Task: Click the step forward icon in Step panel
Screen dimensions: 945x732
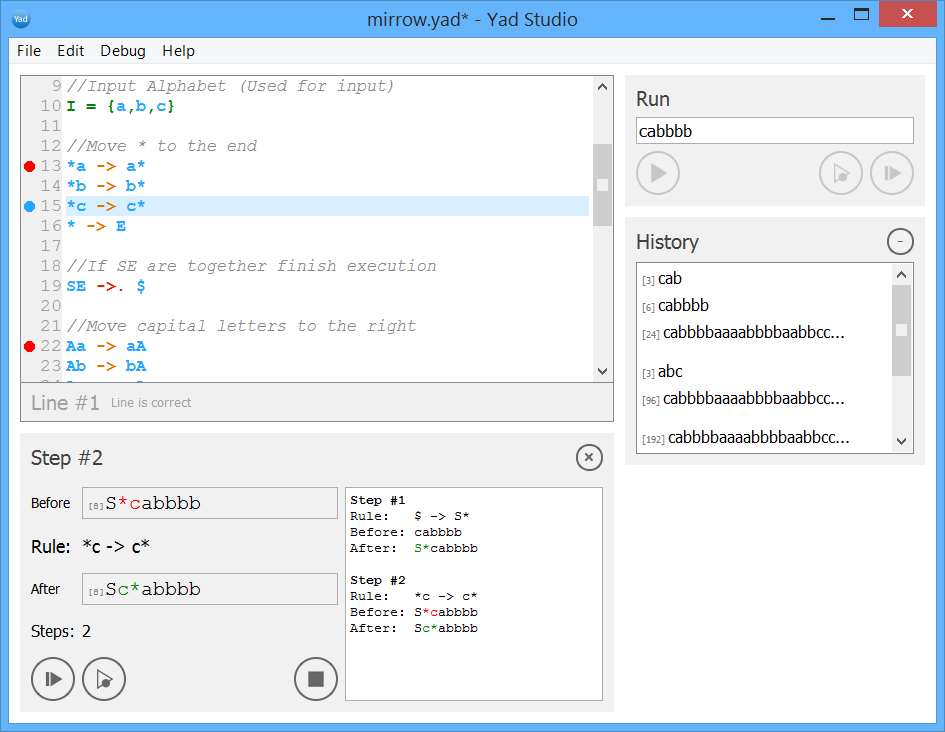Action: click(x=52, y=679)
